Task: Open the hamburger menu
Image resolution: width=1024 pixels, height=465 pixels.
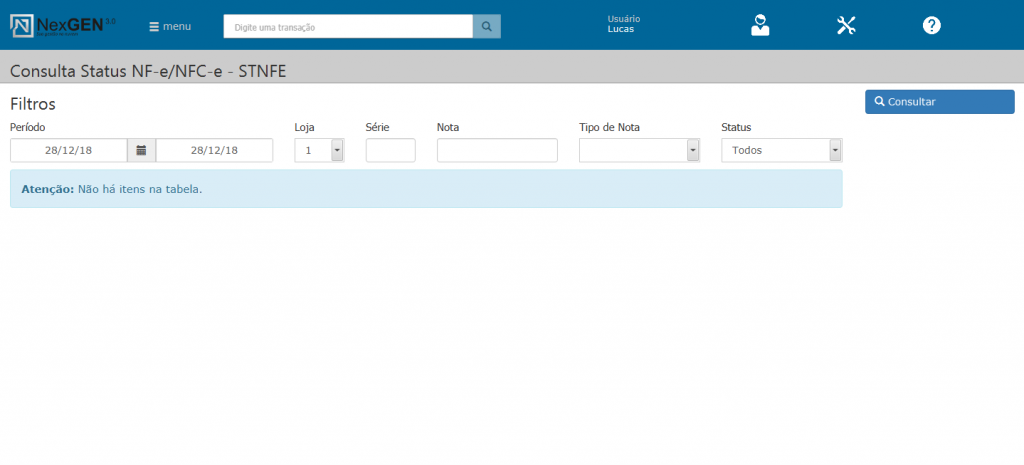Action: [169, 26]
